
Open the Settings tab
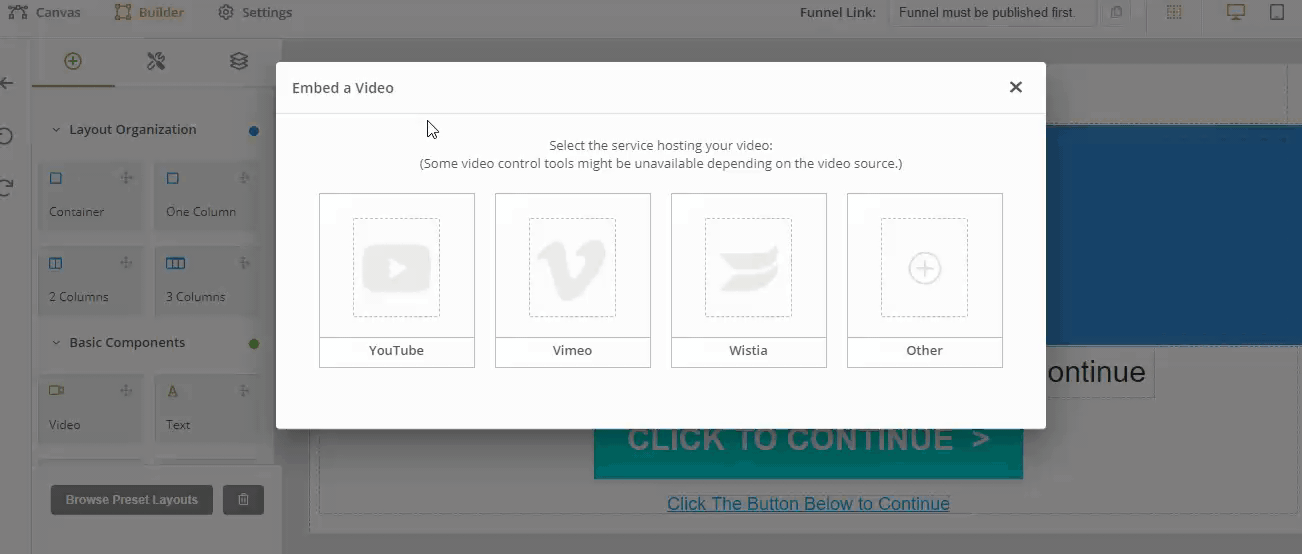point(255,12)
